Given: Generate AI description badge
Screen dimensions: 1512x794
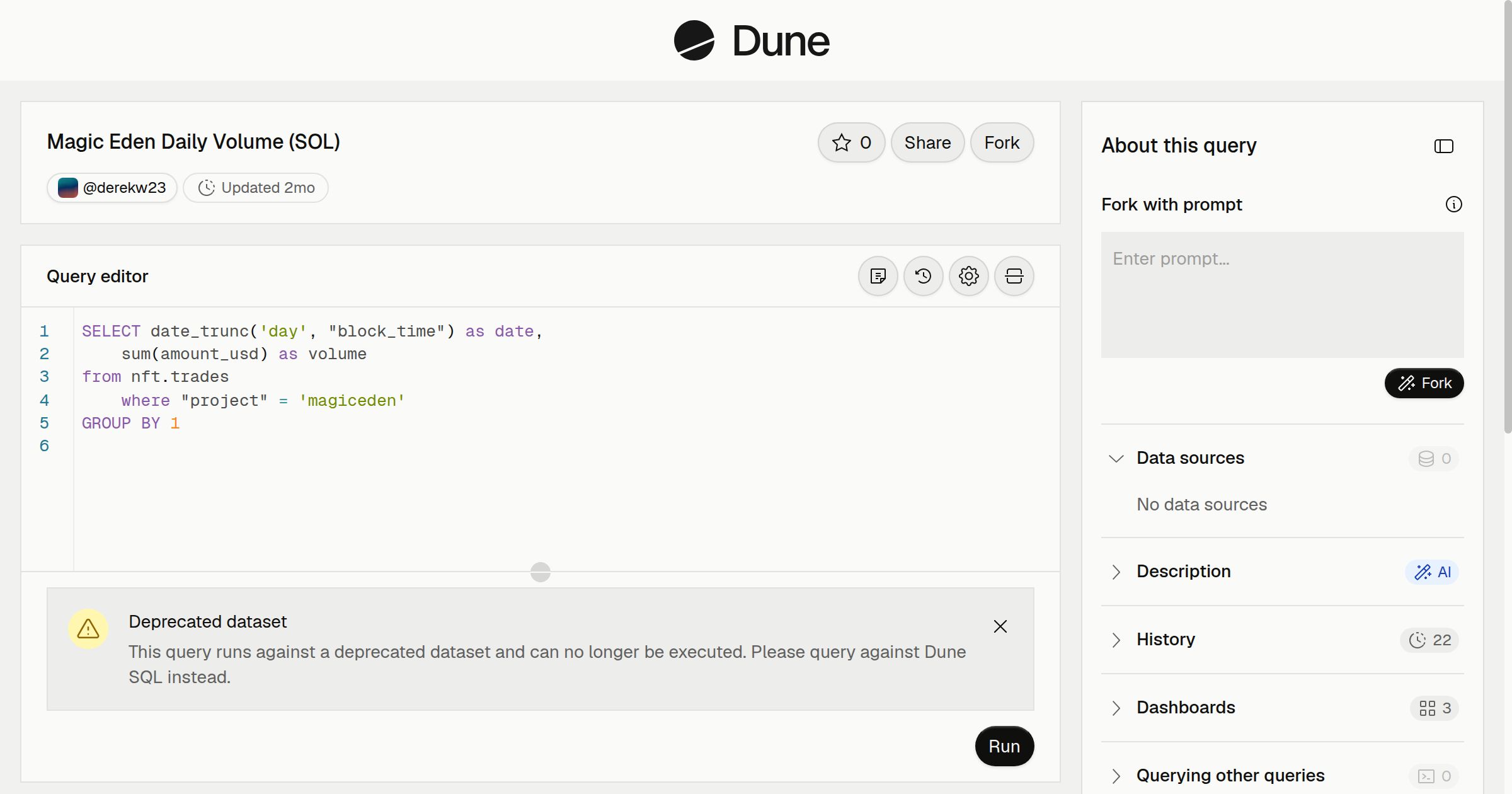Looking at the screenshot, I should (x=1432, y=572).
